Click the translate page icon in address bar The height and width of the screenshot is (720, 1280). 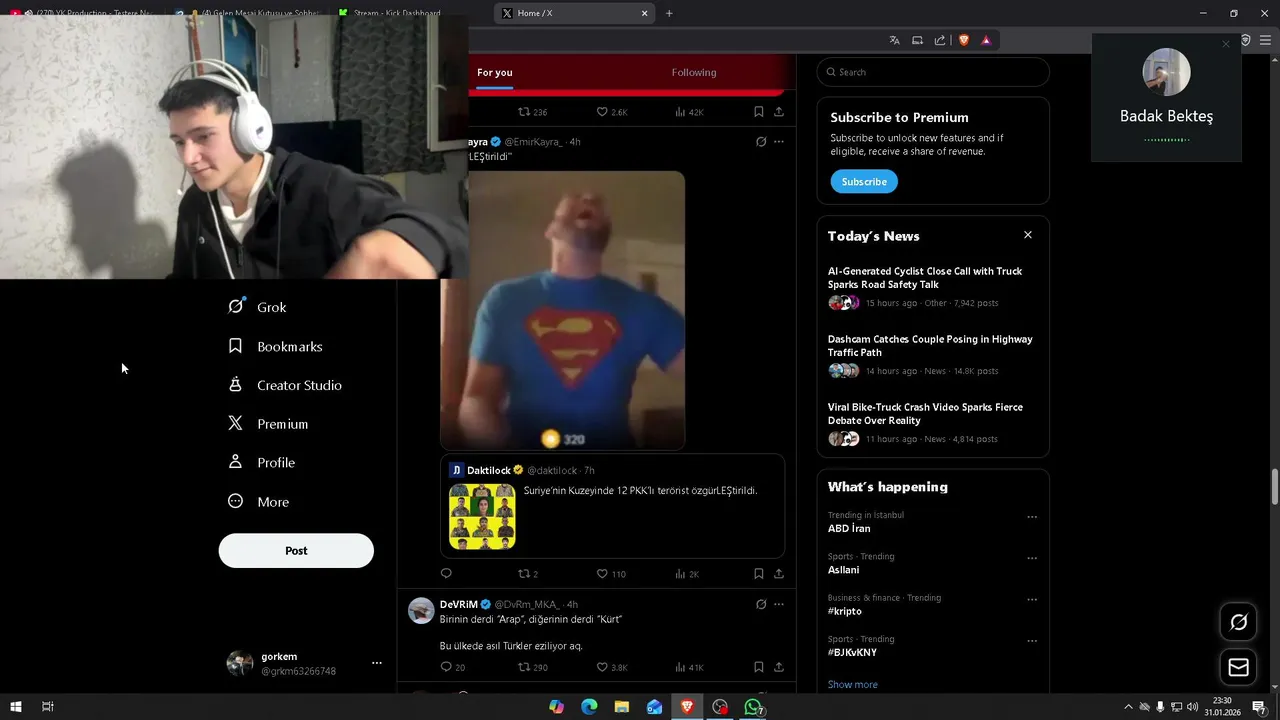(894, 40)
